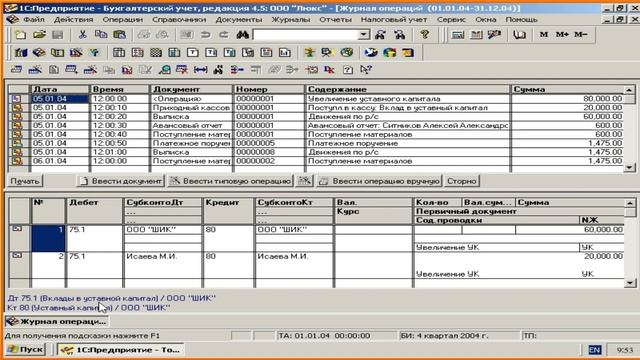Image resolution: width=640 pixels, height=360 pixels.
Task: Open the Отчеты menu
Action: [x=335, y=20]
